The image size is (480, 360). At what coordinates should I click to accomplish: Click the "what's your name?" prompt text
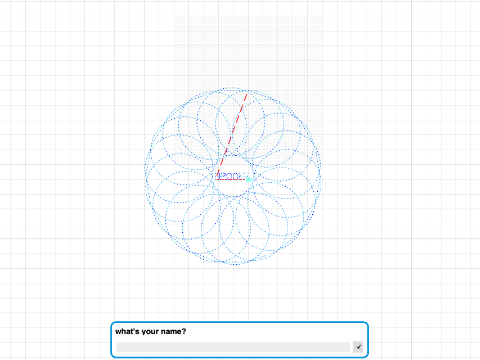point(150,331)
